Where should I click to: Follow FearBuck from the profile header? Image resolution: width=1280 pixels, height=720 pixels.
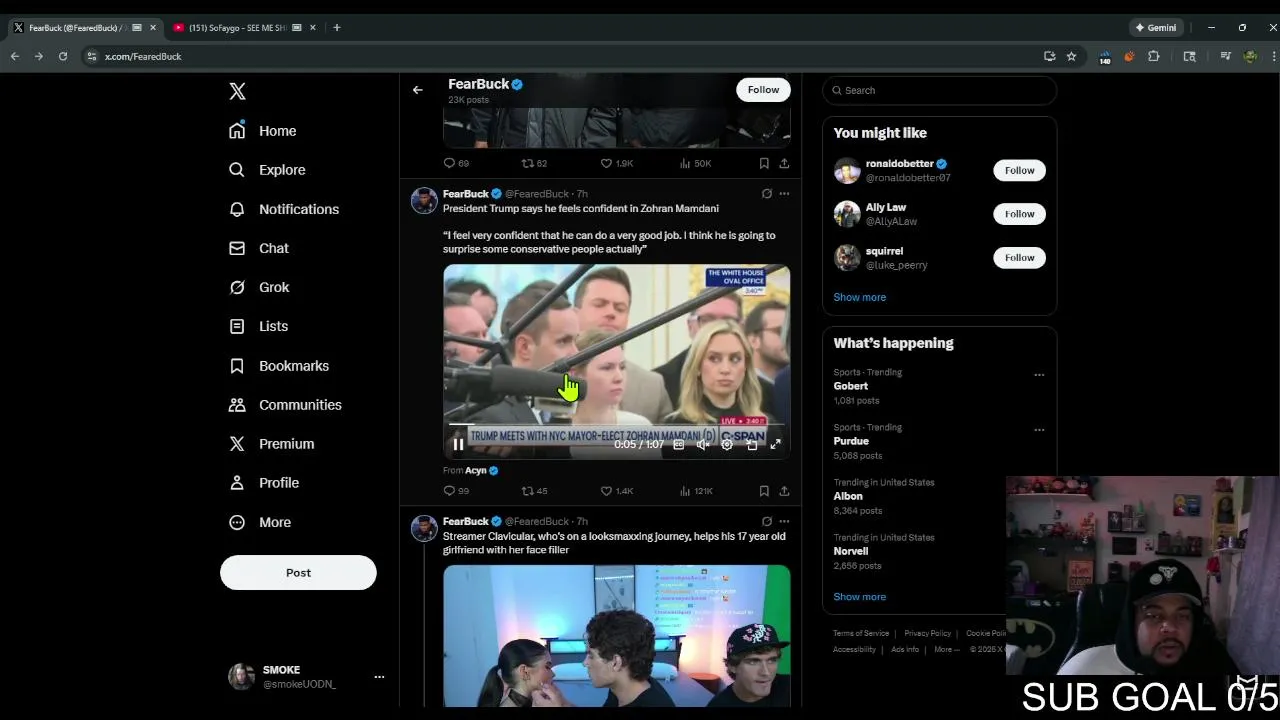point(763,90)
